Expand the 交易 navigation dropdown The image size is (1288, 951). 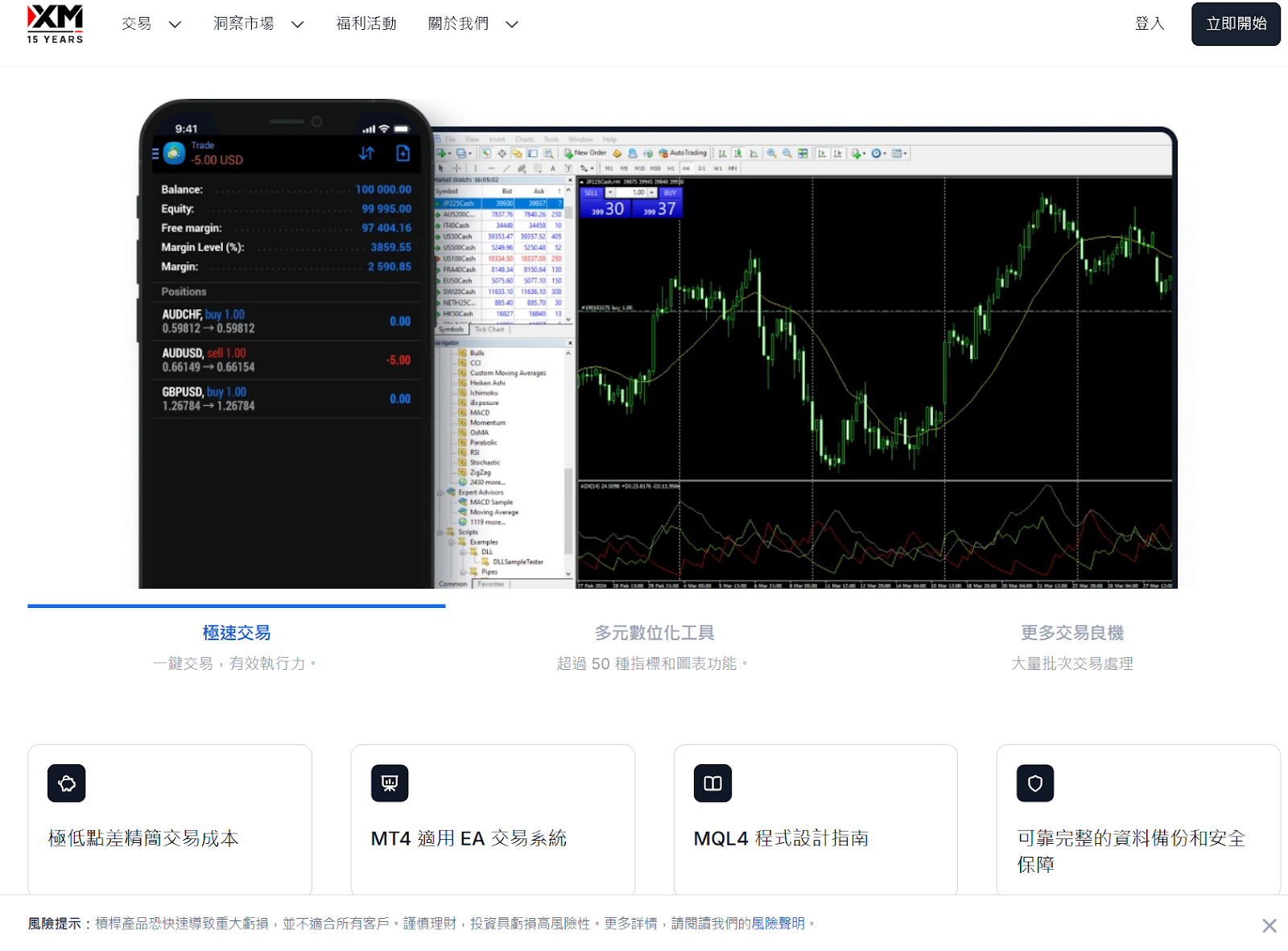[x=151, y=24]
